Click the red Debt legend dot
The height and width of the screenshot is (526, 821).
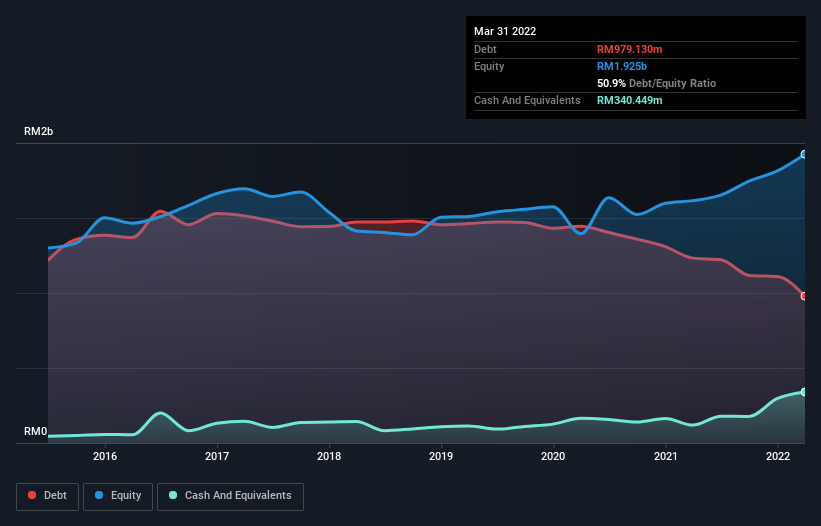(32, 495)
